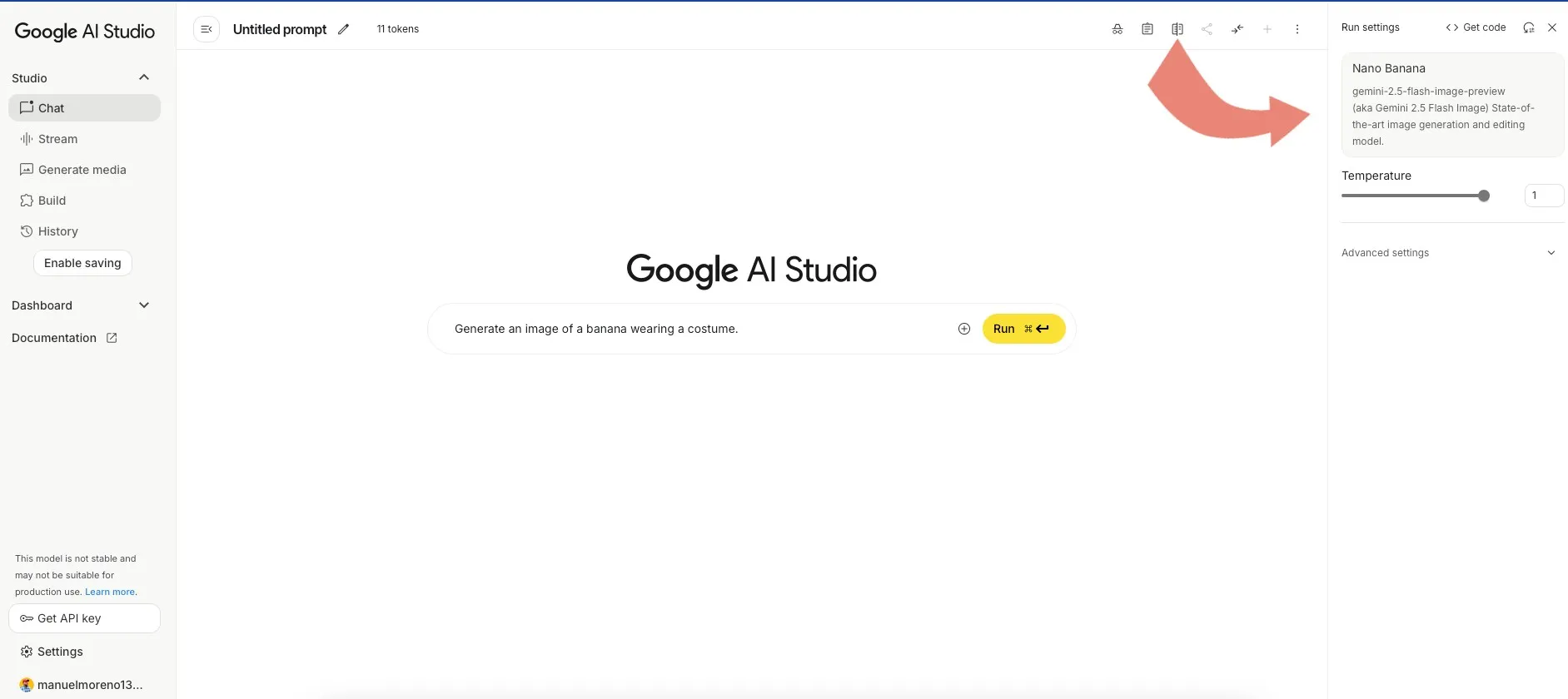Open Settings in the sidebar
This screenshot has height=699, width=1568.
(84, 652)
